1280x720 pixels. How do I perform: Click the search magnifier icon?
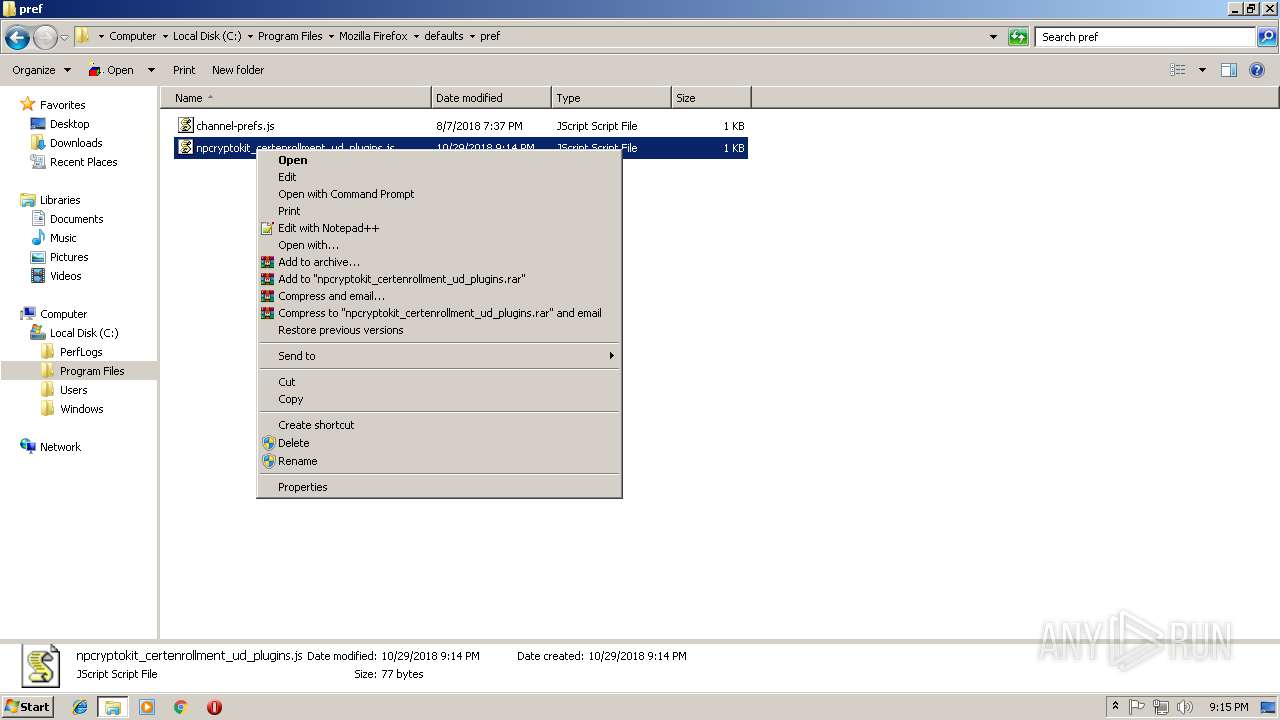(x=1266, y=37)
